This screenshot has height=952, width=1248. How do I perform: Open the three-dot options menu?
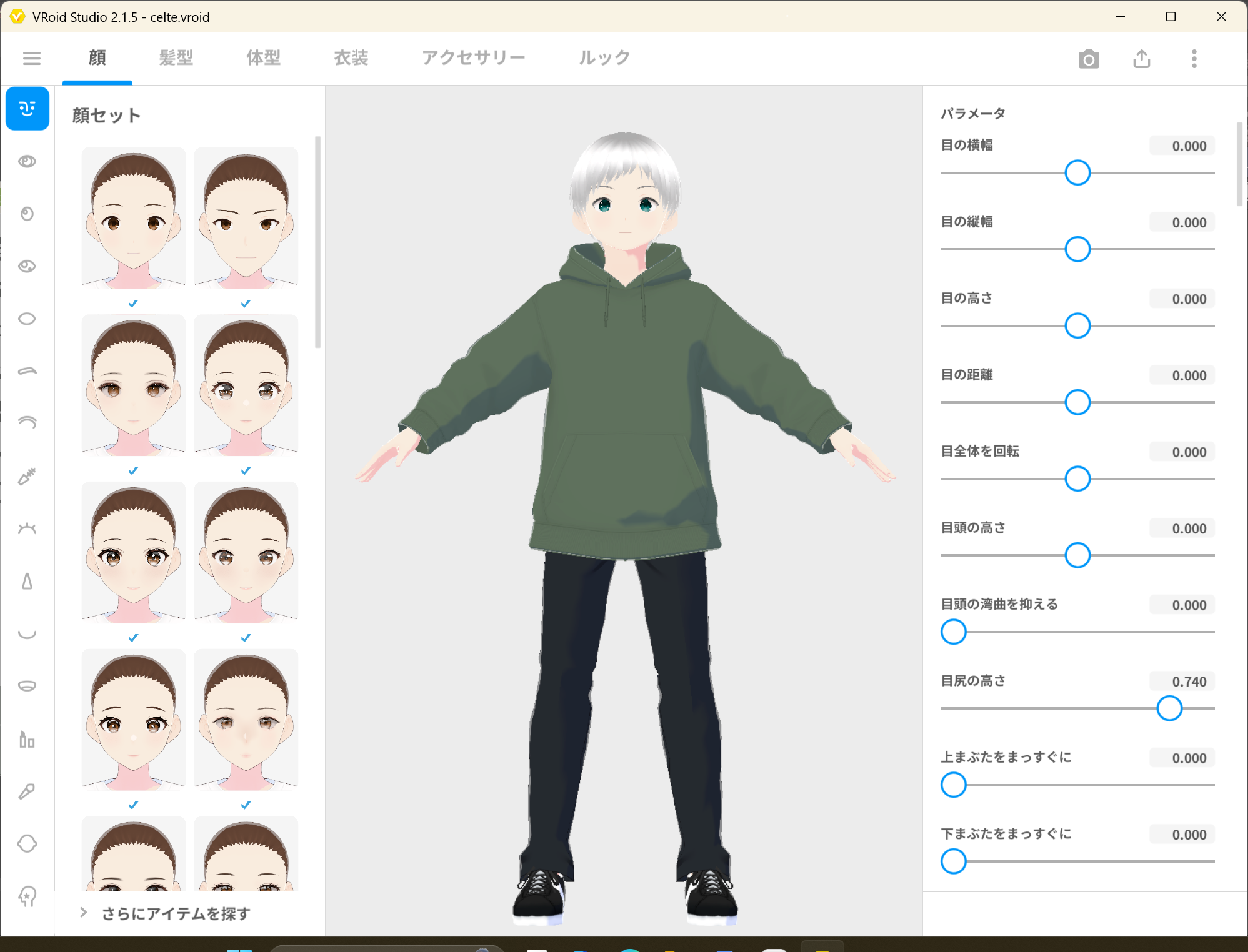[x=1194, y=59]
